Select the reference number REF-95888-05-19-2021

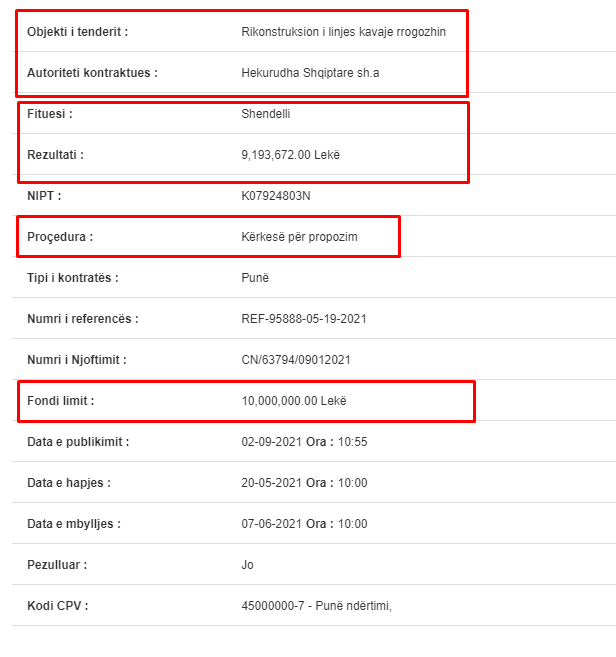coord(304,319)
